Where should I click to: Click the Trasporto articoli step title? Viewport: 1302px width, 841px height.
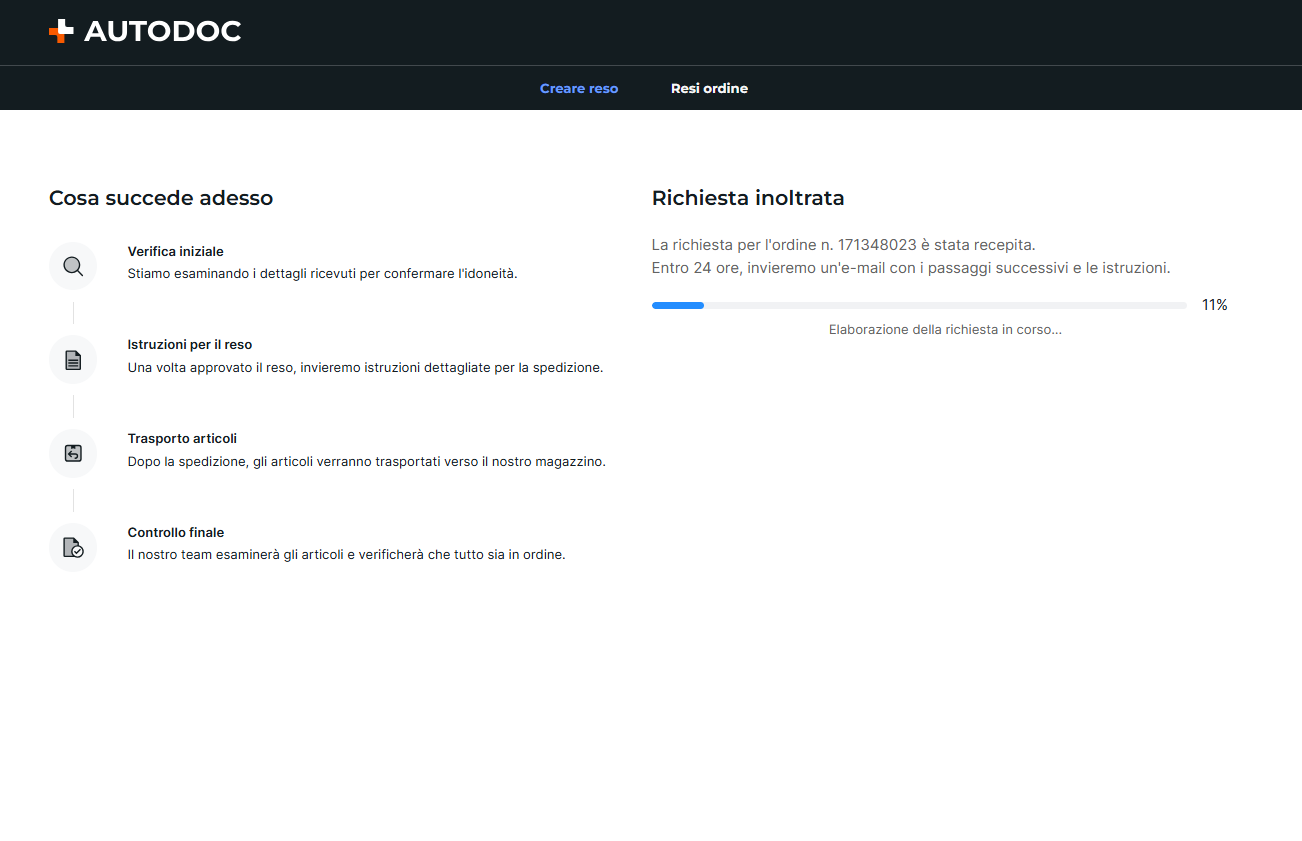[x=182, y=438]
